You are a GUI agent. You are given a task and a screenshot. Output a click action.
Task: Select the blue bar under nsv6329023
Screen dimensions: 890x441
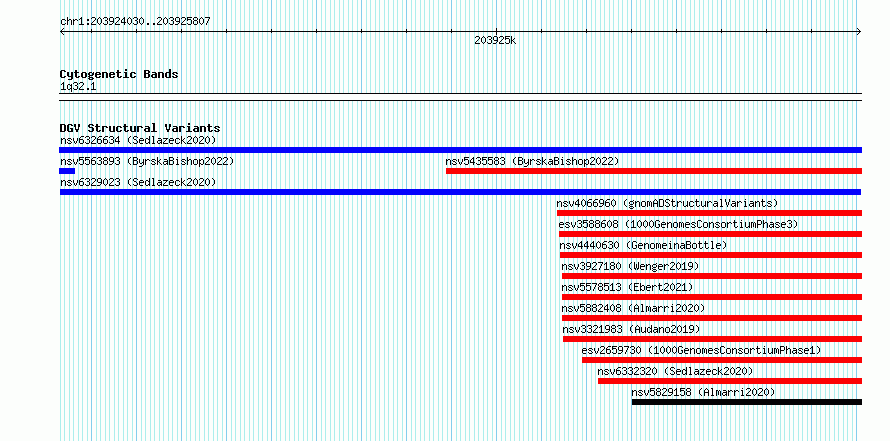(460, 192)
